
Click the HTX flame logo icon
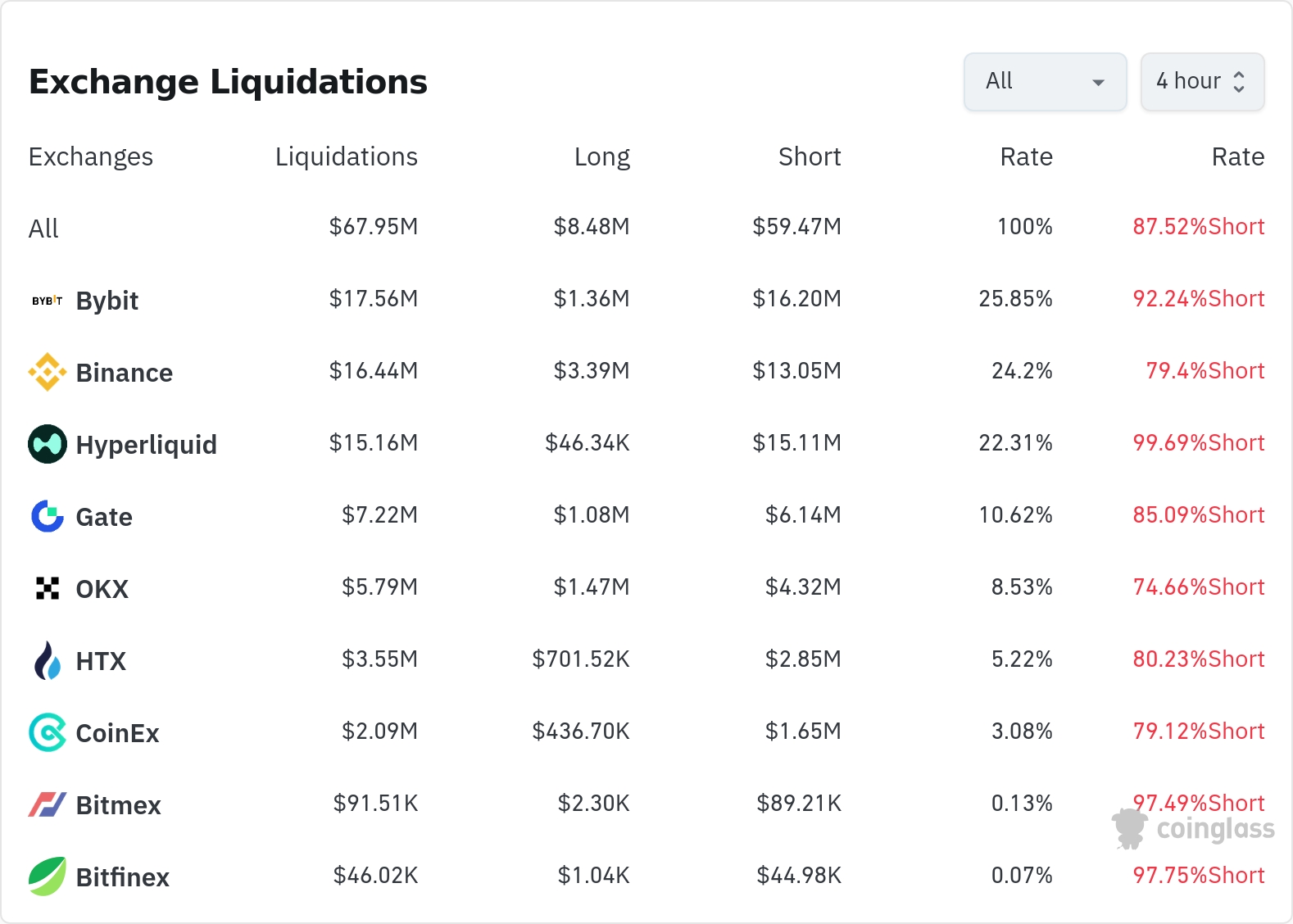[47, 660]
